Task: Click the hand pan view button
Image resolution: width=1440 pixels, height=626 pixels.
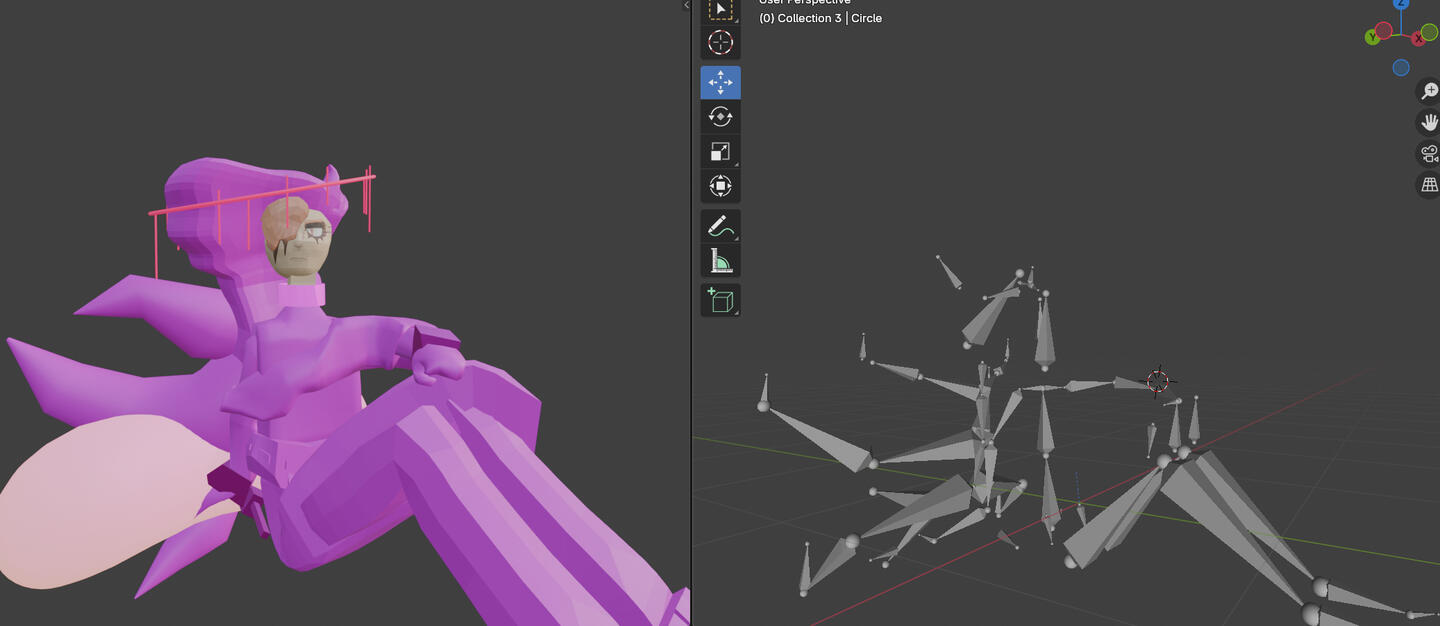Action: (1429, 122)
